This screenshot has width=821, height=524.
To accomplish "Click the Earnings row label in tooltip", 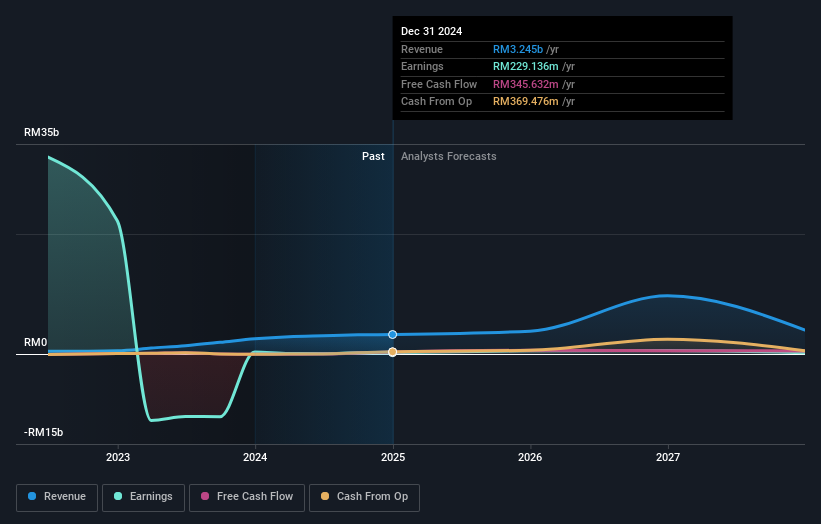I will [422, 66].
